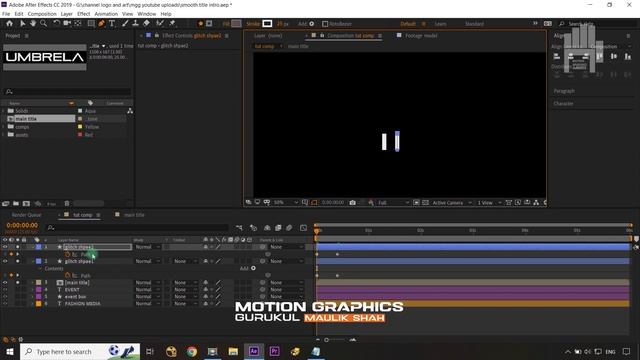Screen dimensions: 640x360
Task: Toggle the transparency grid in viewer
Action: 425,202
